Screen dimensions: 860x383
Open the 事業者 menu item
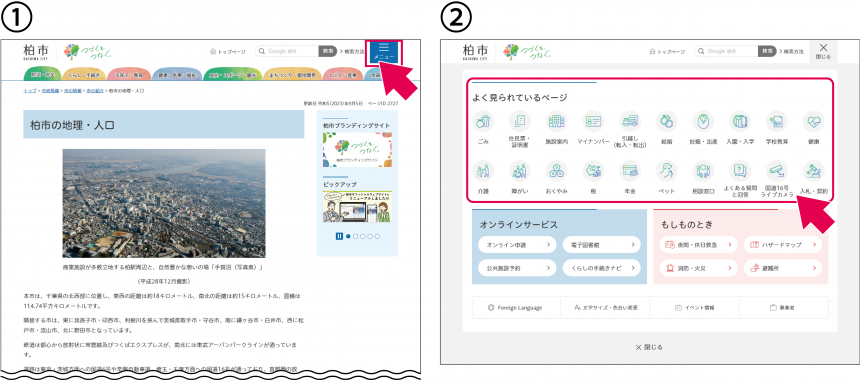coord(783,308)
